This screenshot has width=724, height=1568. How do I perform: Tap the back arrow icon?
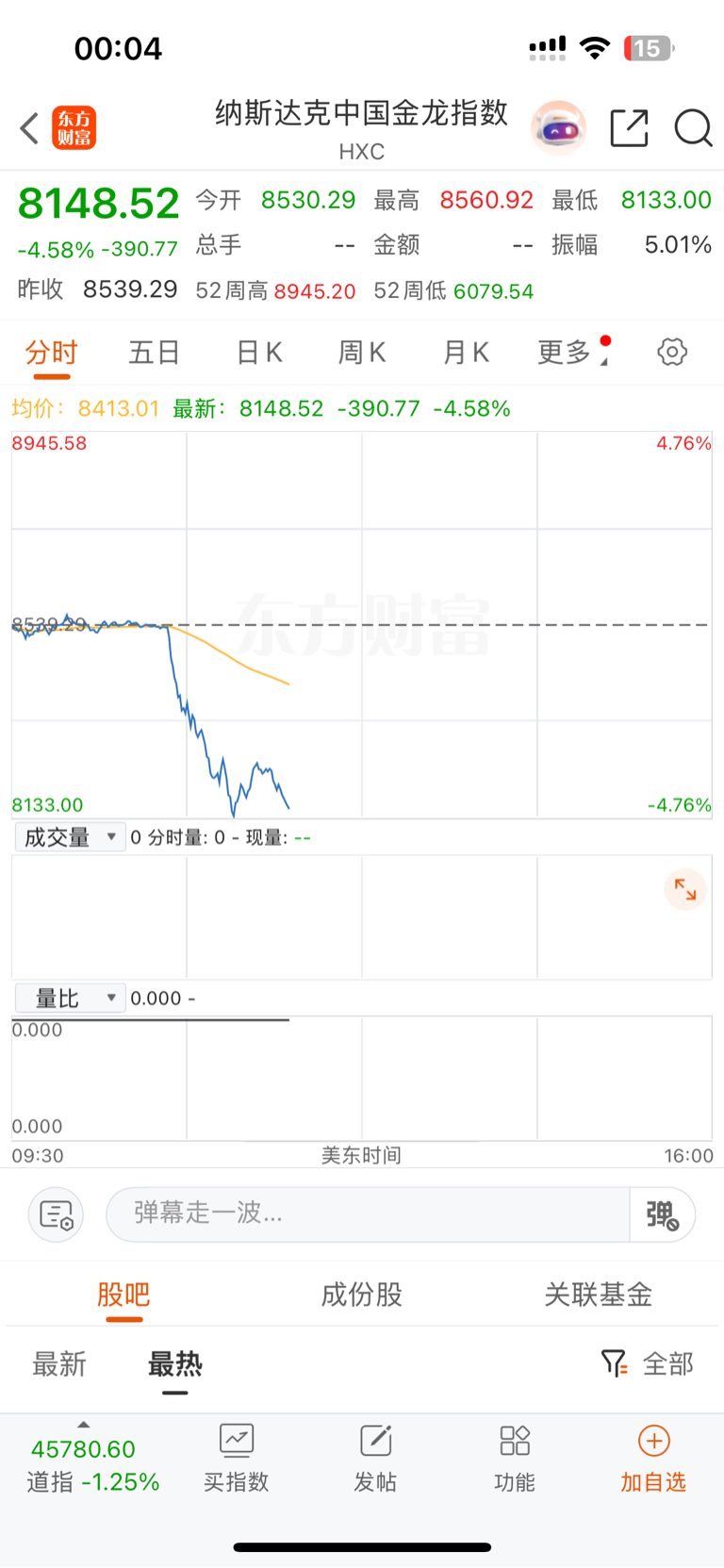[29, 128]
